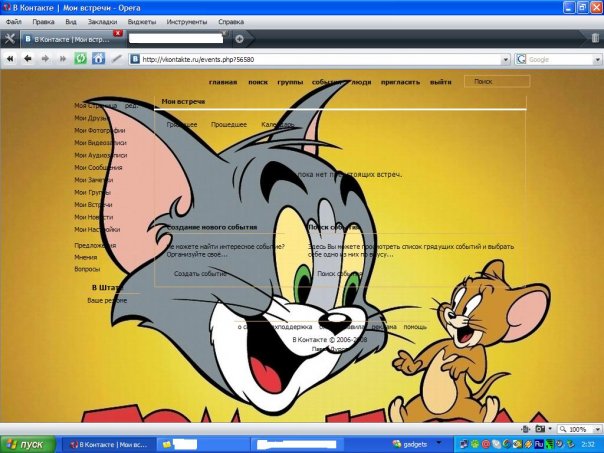Open Мнения in sidebar
Screen dimensions: 604x453
(86, 257)
